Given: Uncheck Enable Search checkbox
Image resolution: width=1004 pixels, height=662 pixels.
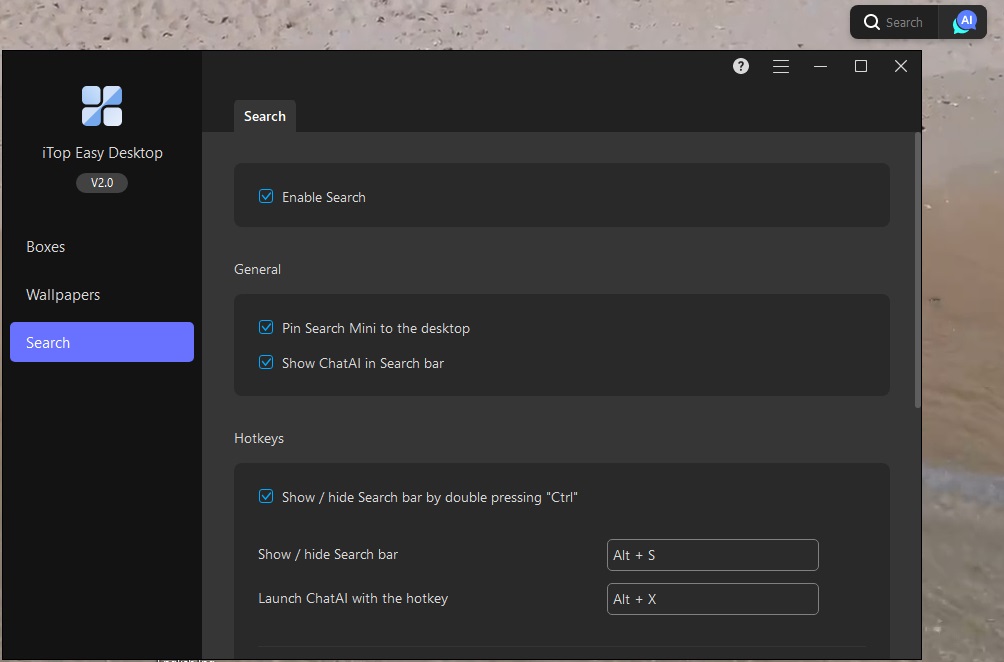Looking at the screenshot, I should coord(266,197).
